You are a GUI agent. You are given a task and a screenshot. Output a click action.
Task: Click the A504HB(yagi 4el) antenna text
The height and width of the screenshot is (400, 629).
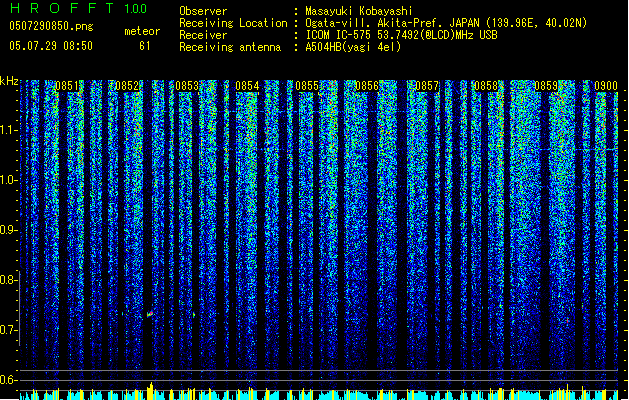[353, 47]
